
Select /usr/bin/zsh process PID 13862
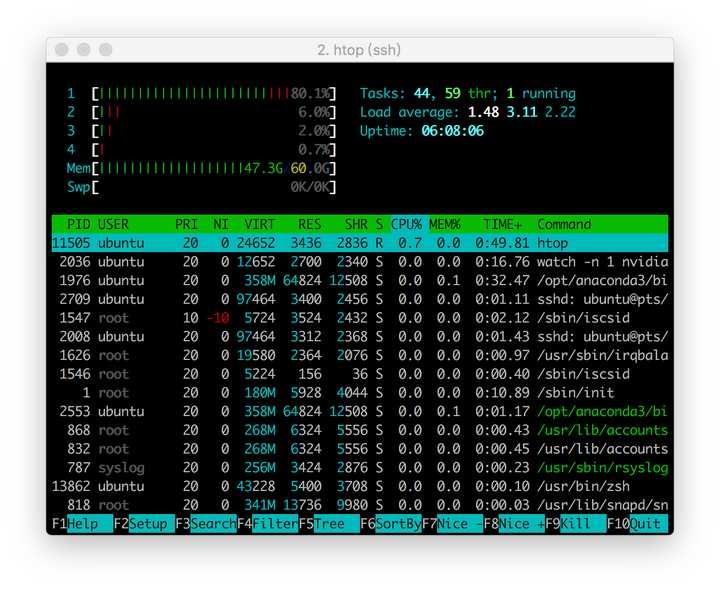(360, 486)
